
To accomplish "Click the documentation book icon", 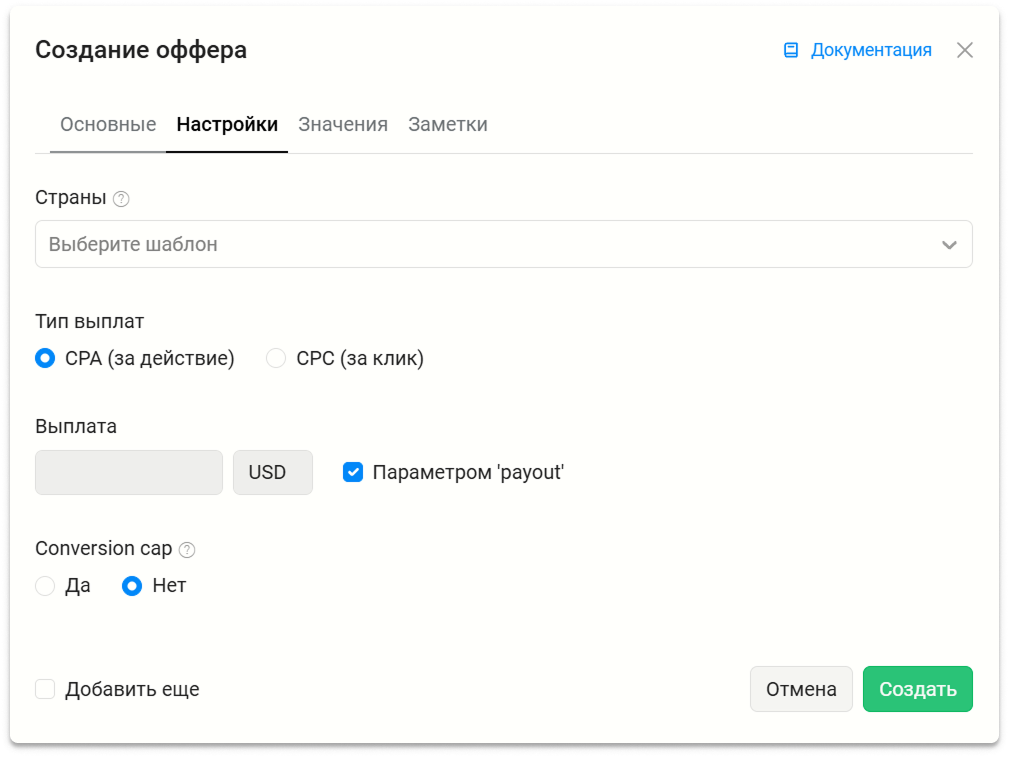I will click(791, 50).
